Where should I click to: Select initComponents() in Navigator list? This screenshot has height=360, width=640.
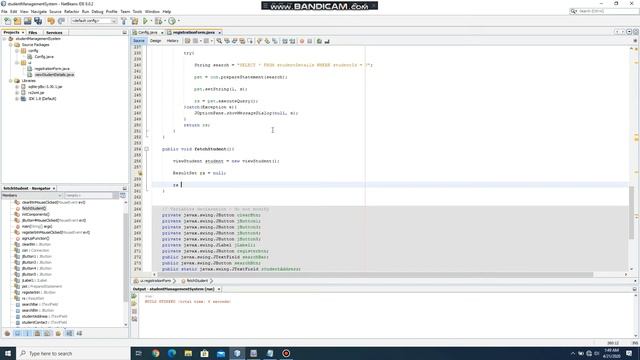click(36, 214)
